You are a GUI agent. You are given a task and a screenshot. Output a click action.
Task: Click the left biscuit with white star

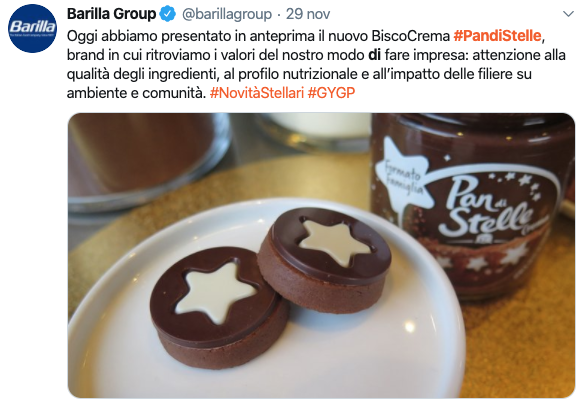tap(219, 307)
